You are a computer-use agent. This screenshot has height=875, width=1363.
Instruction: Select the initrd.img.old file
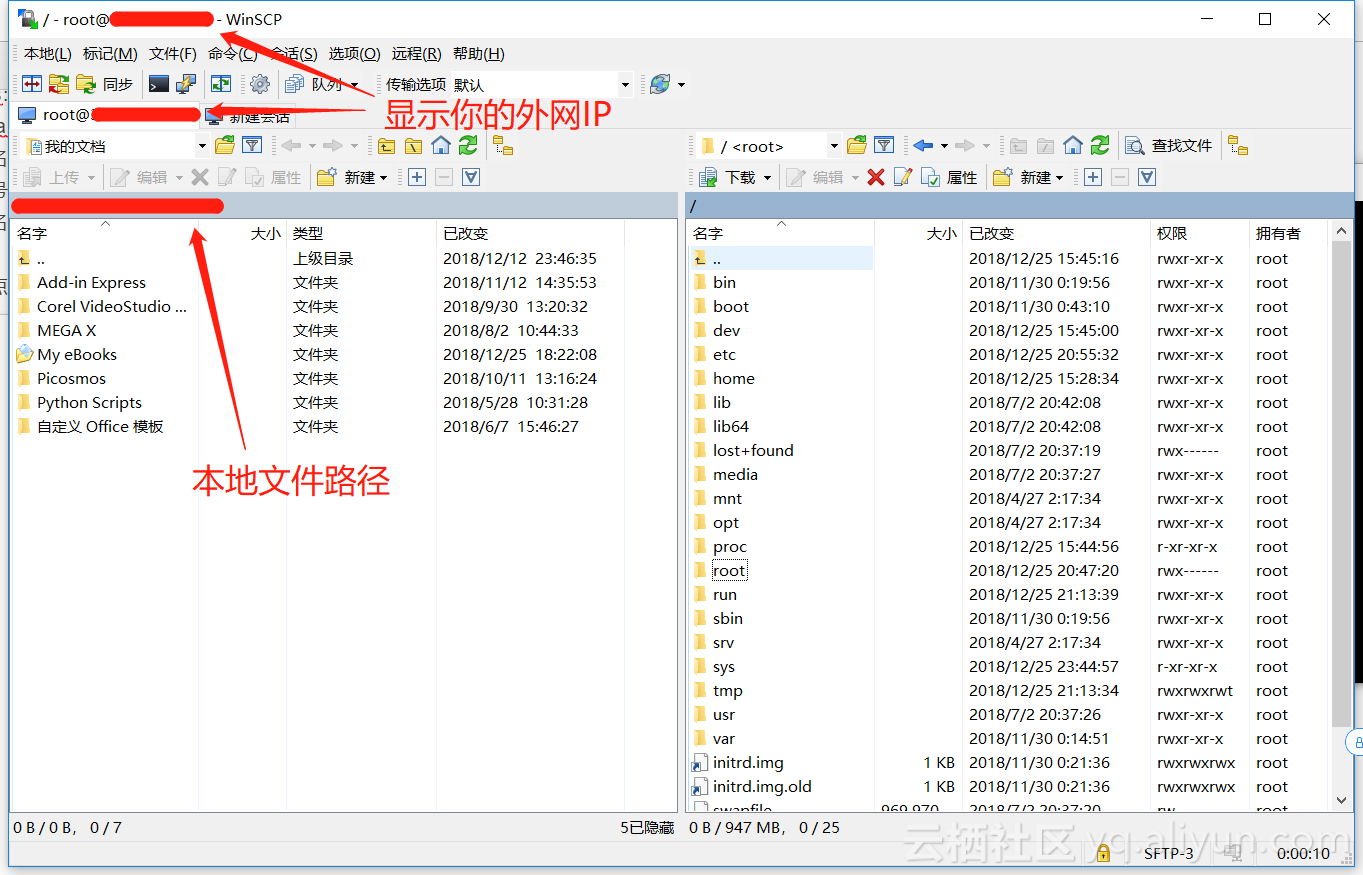762,787
